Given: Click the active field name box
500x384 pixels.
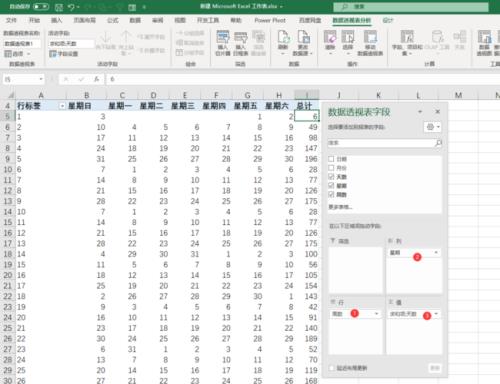Looking at the screenshot, I should 71,44.
